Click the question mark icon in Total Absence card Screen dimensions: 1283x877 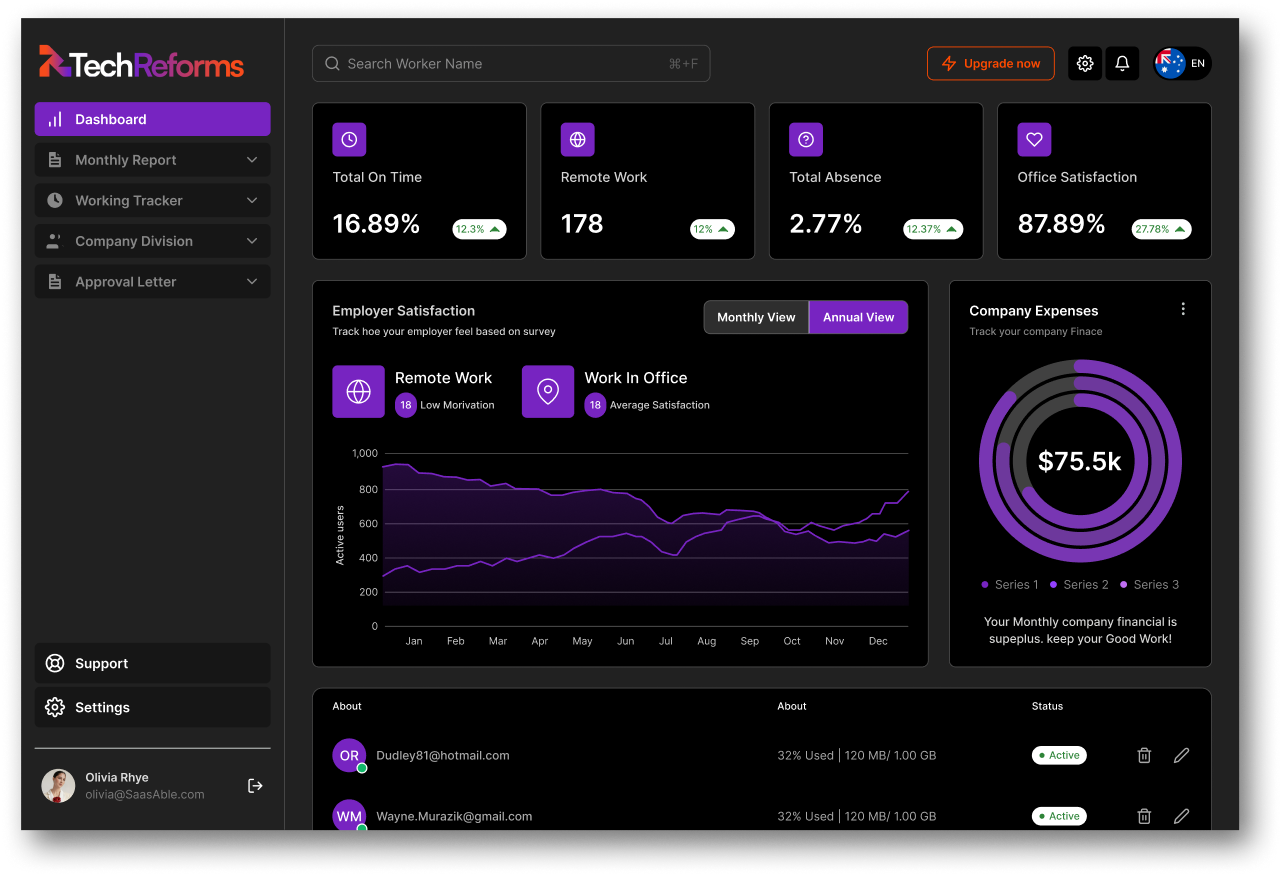[806, 140]
